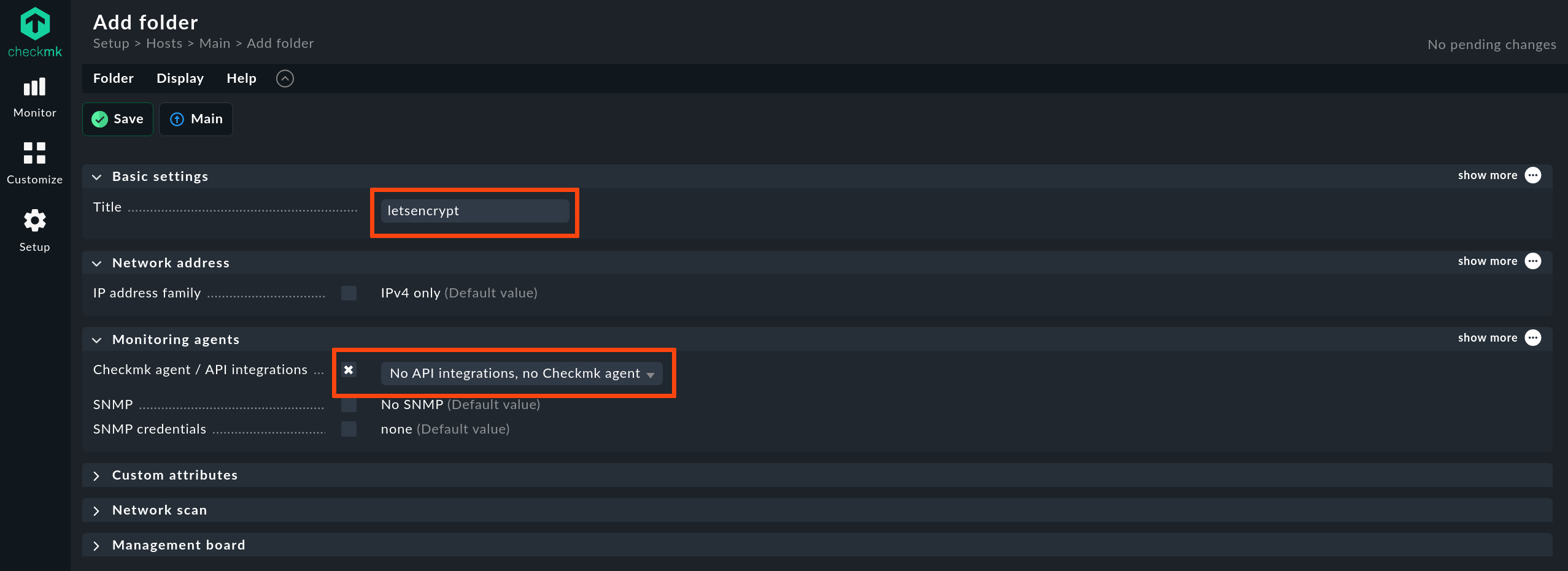This screenshot has height=571, width=1568.
Task: Enable the IP address family checkbox
Action: [x=349, y=293]
